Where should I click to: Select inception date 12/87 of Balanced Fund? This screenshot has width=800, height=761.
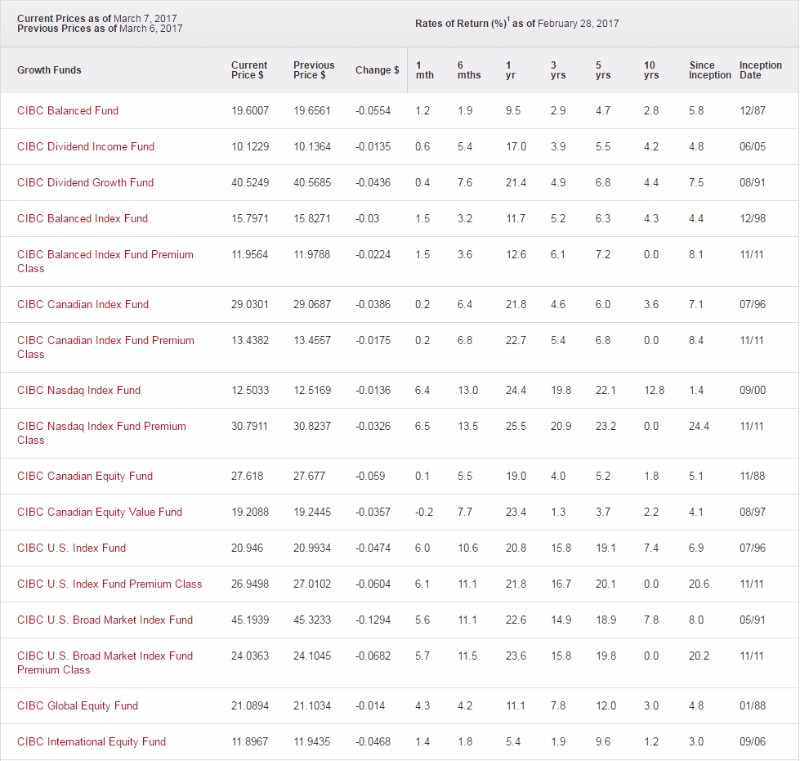click(753, 111)
